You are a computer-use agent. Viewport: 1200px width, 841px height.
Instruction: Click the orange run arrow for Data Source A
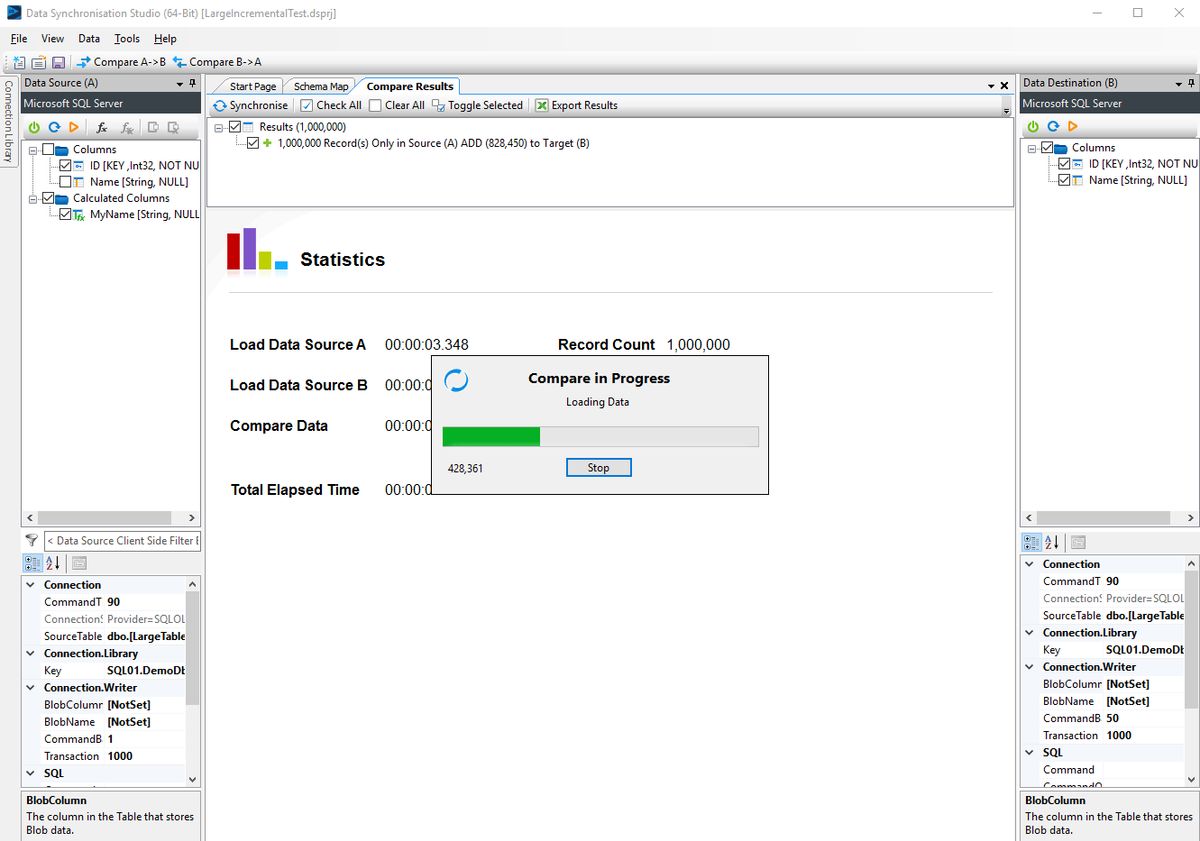[71, 126]
